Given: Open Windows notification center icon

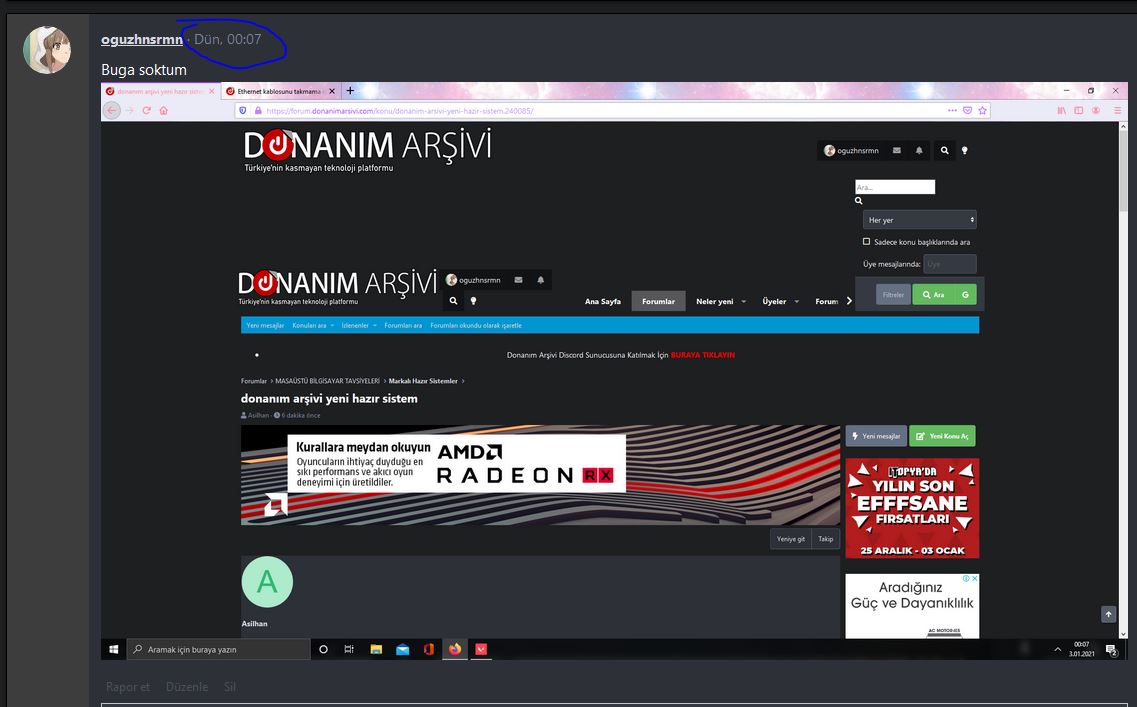Looking at the screenshot, I should tap(1112, 650).
